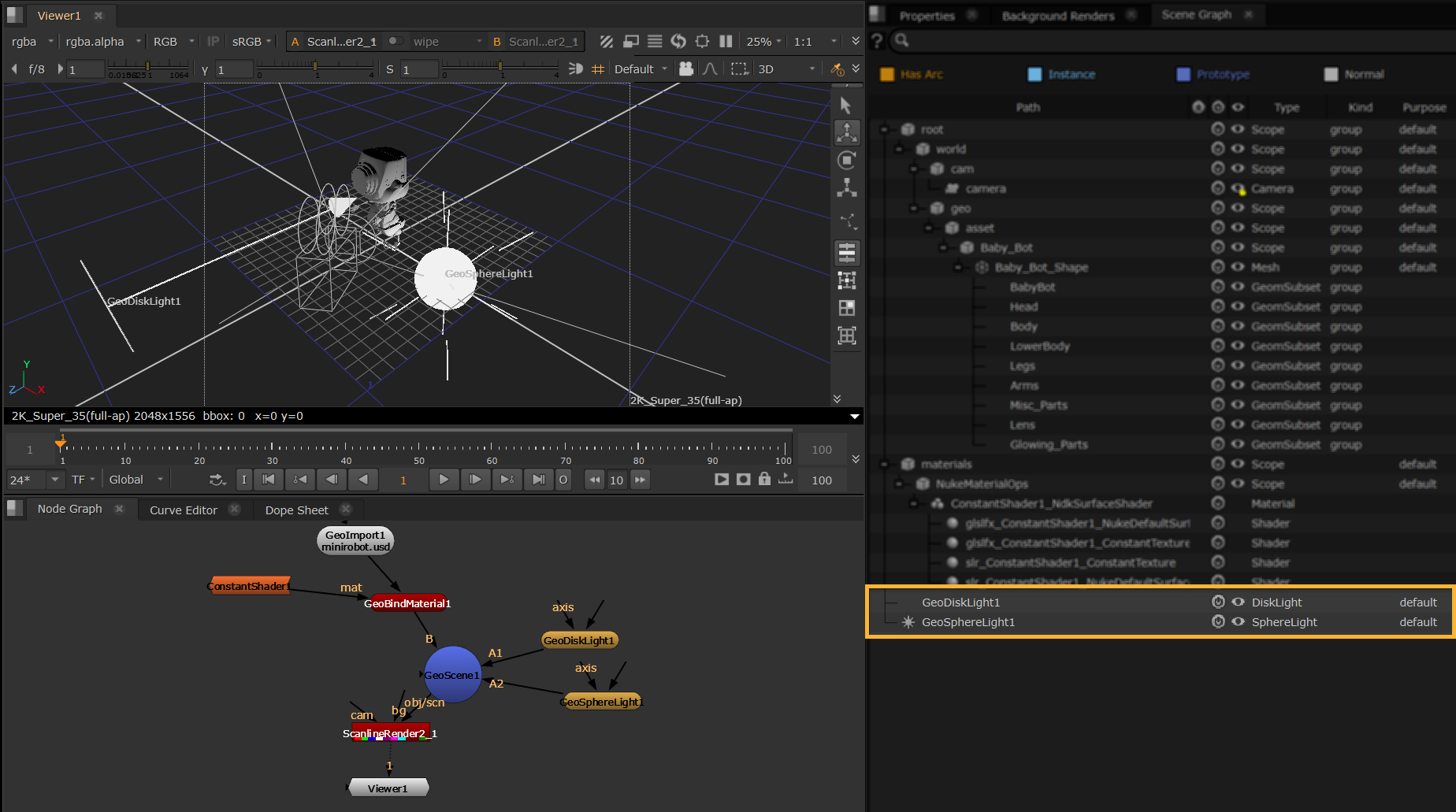Open the Properties tab

927,16
